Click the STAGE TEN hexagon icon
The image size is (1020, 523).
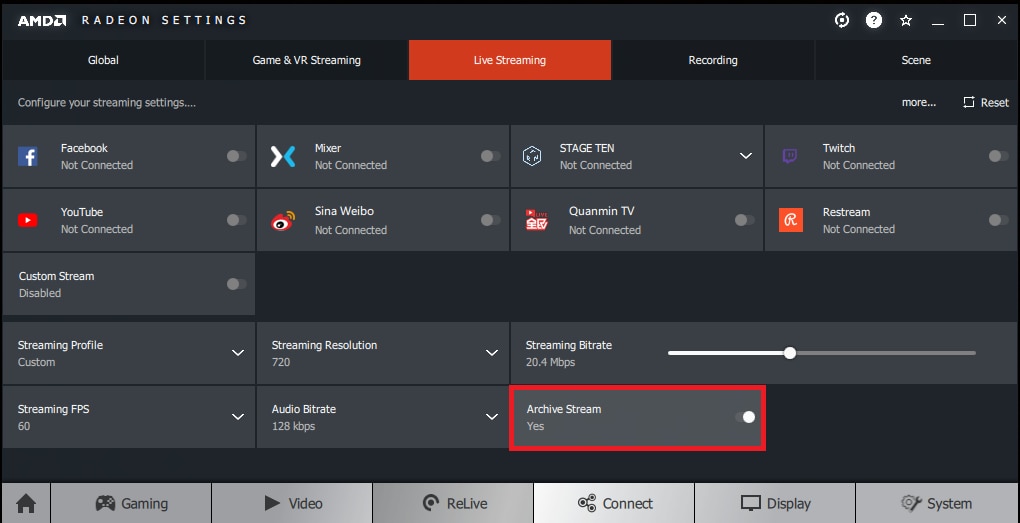[532, 156]
